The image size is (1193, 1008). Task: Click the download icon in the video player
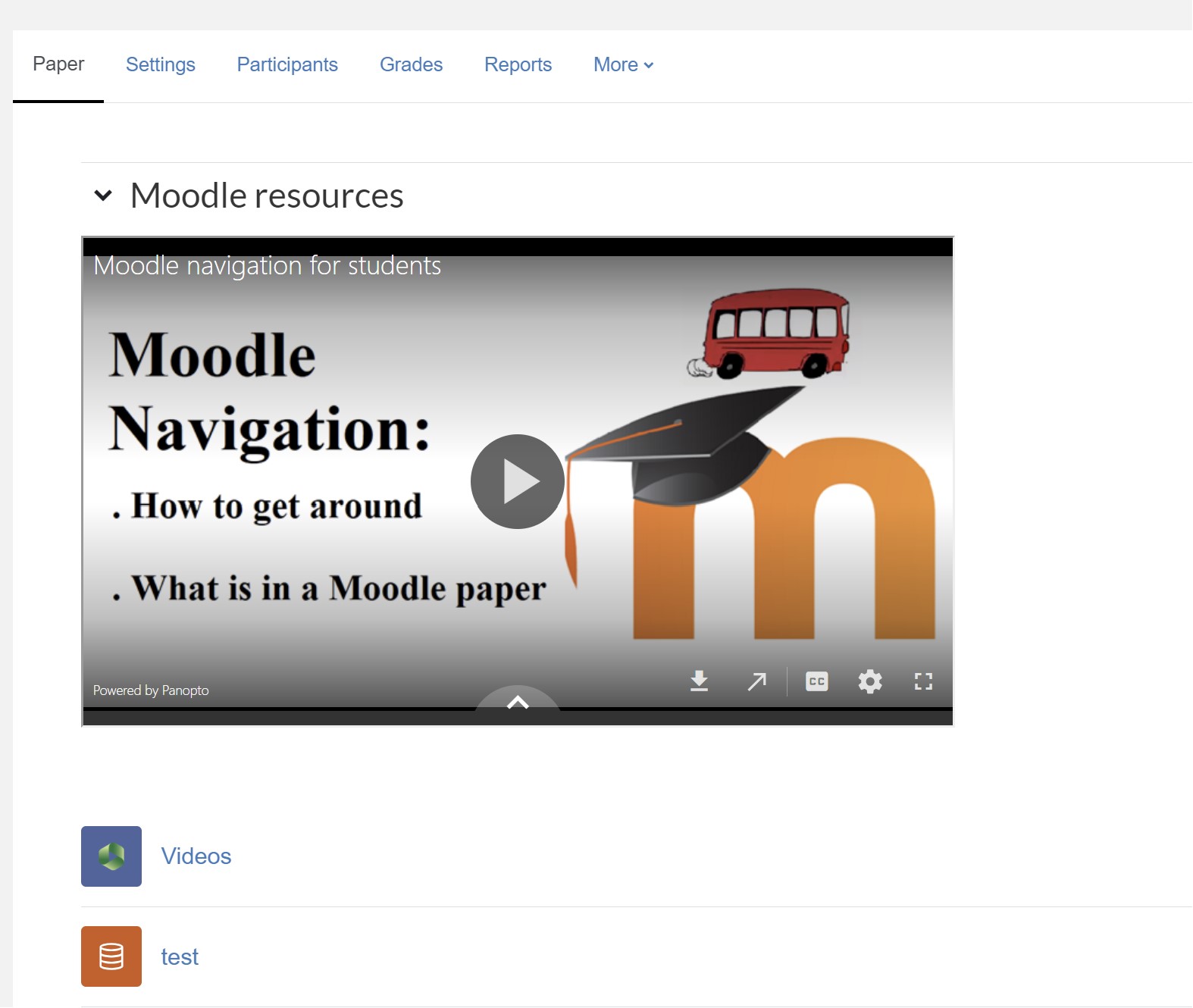point(699,681)
